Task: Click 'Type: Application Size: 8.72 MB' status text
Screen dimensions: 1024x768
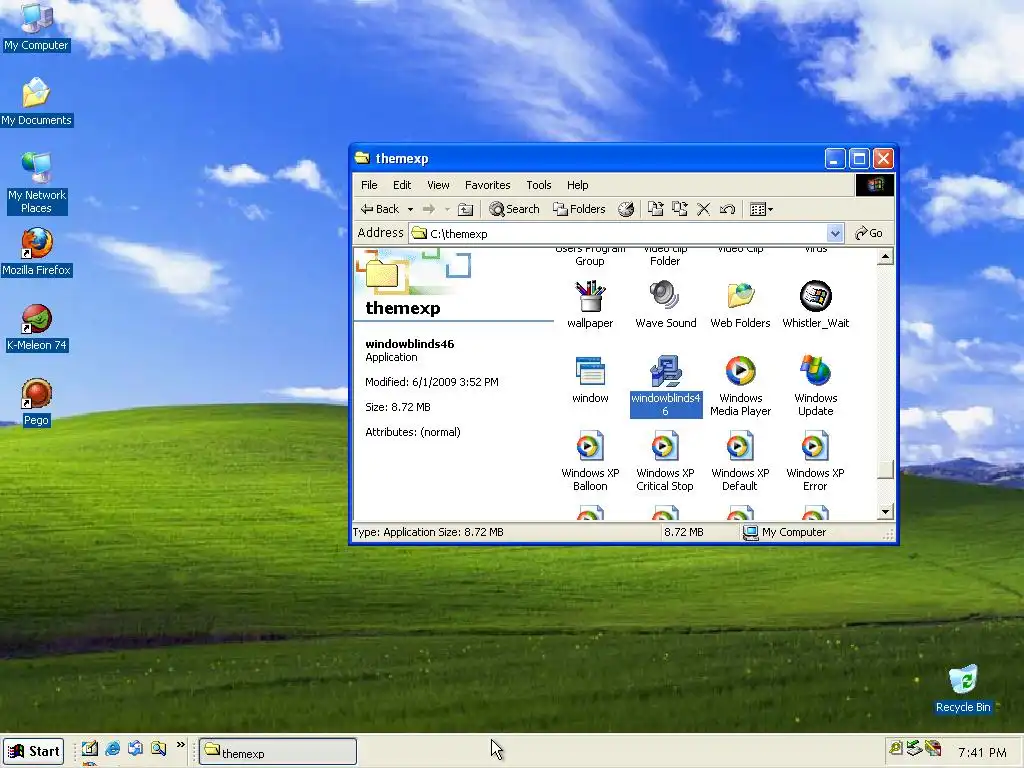Action: 428,532
